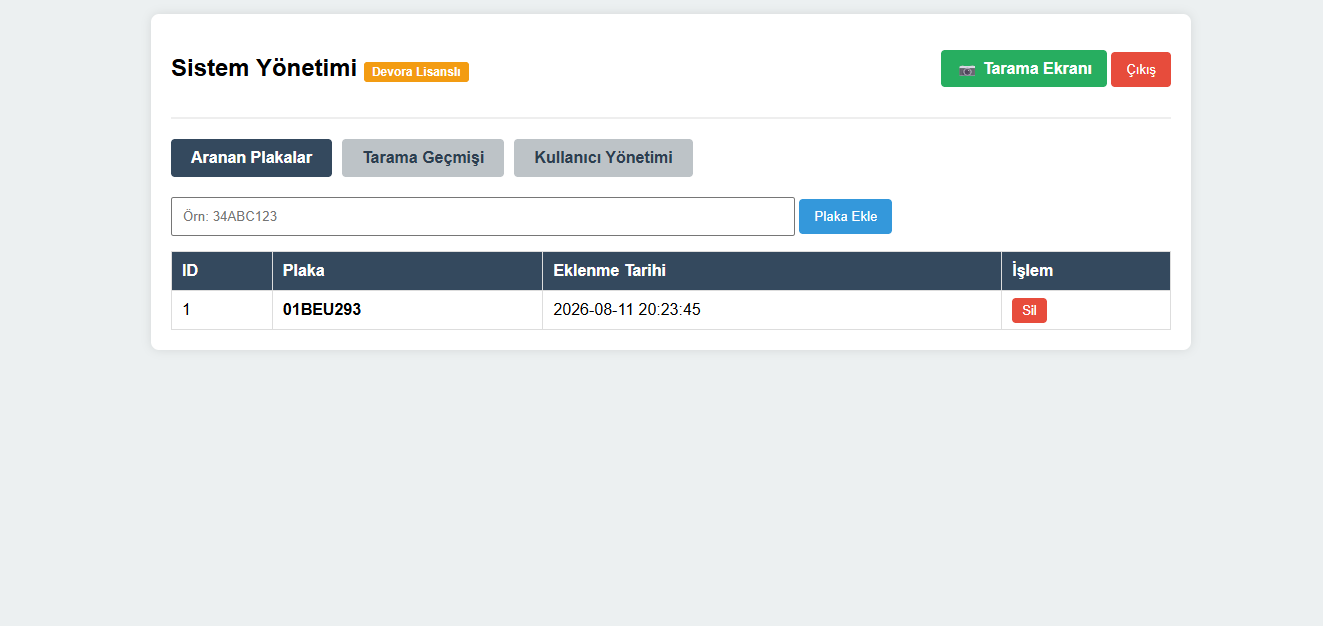
Task: Switch to the Tarama Geçmişi tab
Action: [x=423, y=158]
